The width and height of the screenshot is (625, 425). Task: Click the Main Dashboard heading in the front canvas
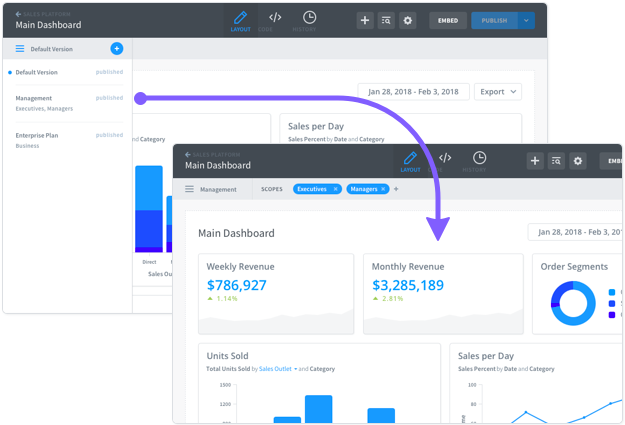point(236,233)
